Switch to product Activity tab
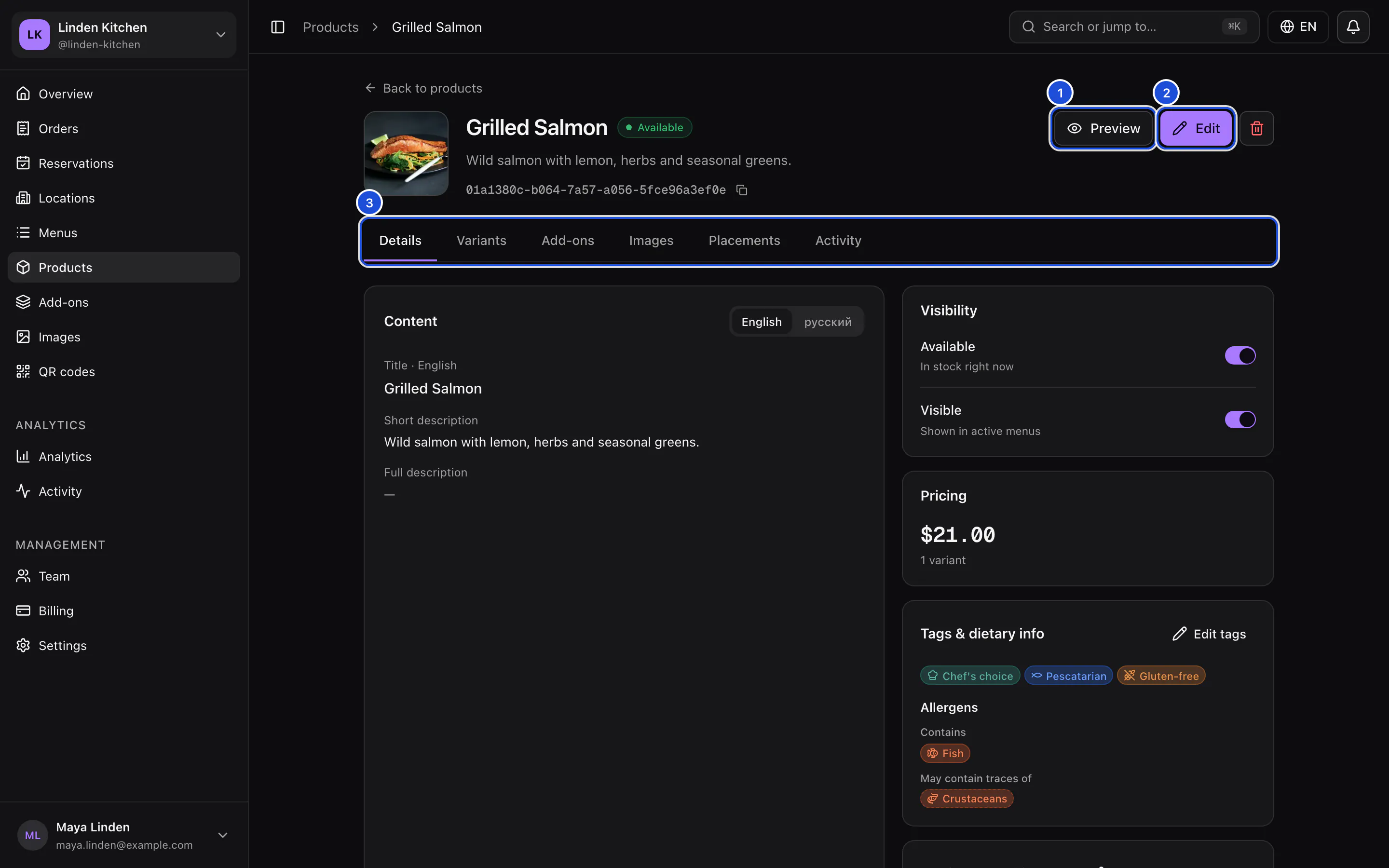 pyautogui.click(x=838, y=241)
